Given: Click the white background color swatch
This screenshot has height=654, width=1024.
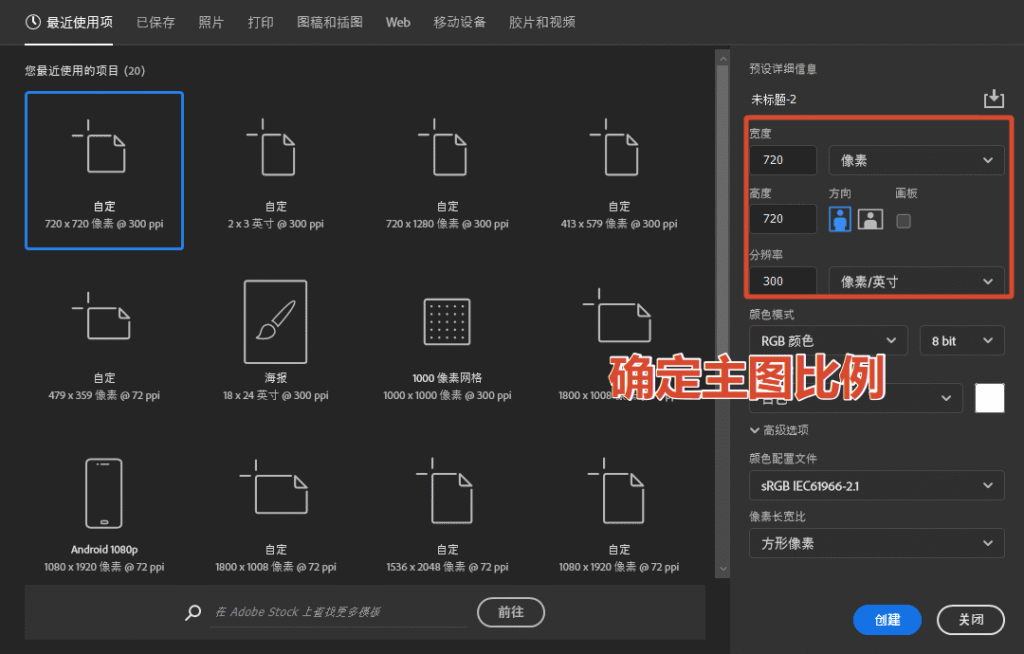Looking at the screenshot, I should tap(989, 398).
